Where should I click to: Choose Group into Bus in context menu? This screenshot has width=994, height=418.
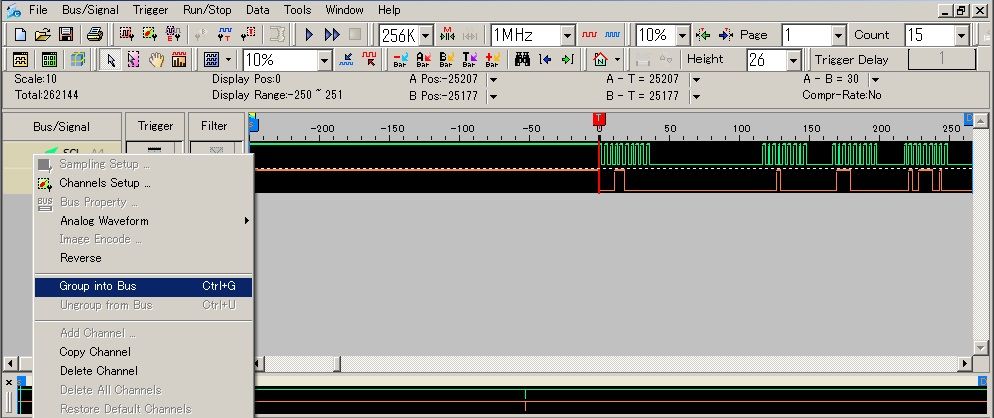pos(143,287)
